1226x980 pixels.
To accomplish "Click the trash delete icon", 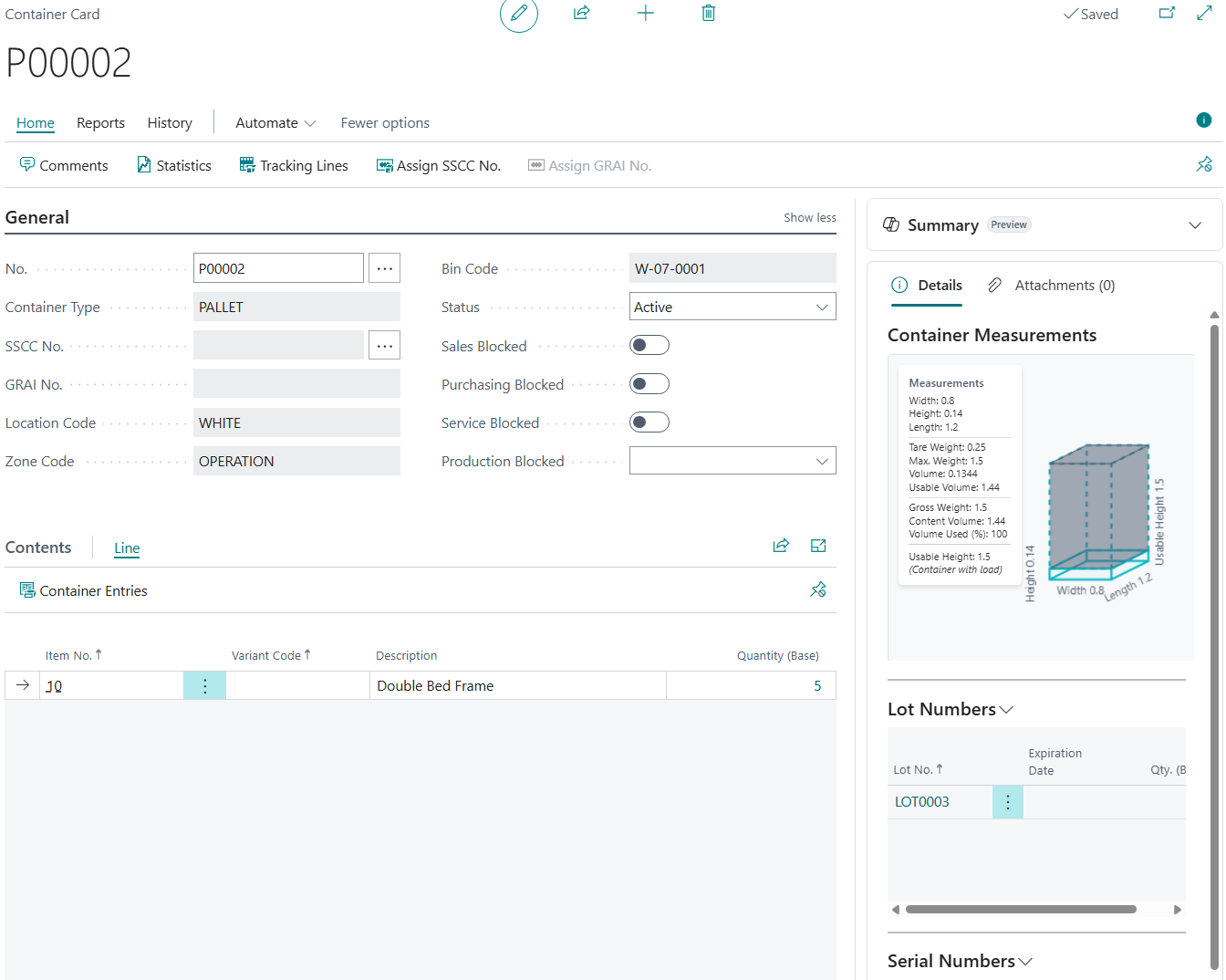I will pos(708,13).
